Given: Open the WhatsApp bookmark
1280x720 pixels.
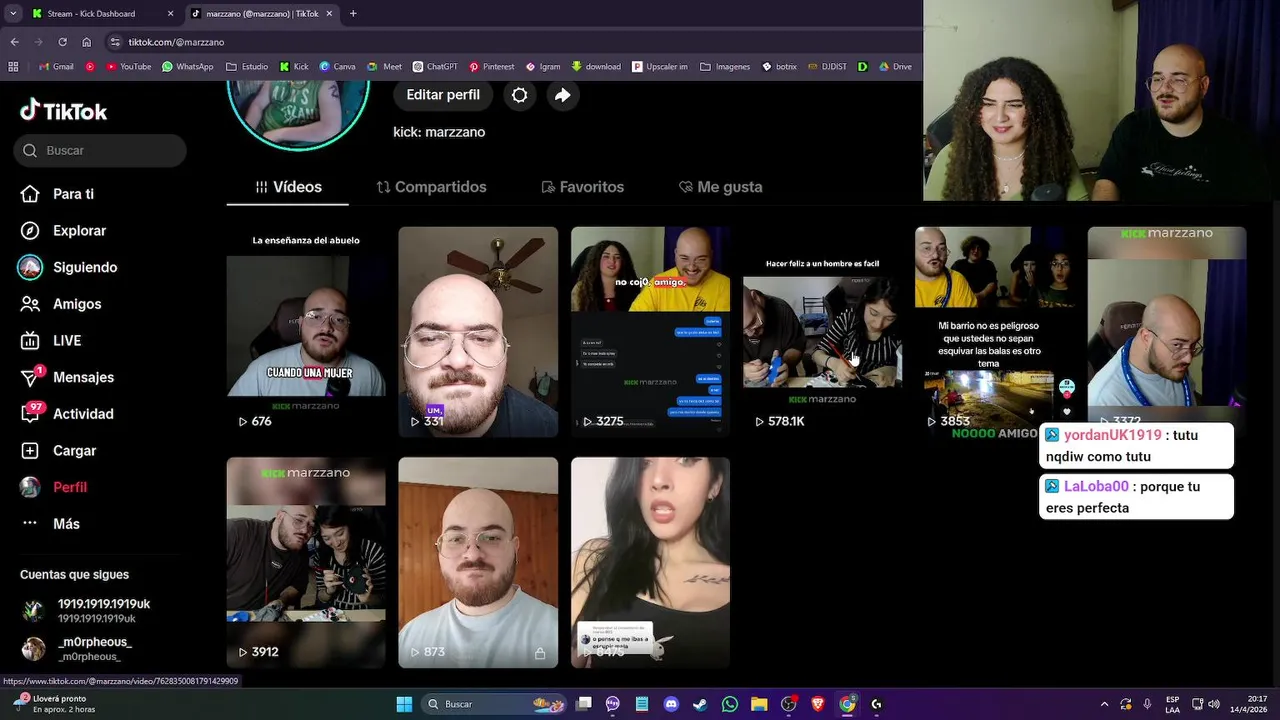Looking at the screenshot, I should tap(187, 67).
